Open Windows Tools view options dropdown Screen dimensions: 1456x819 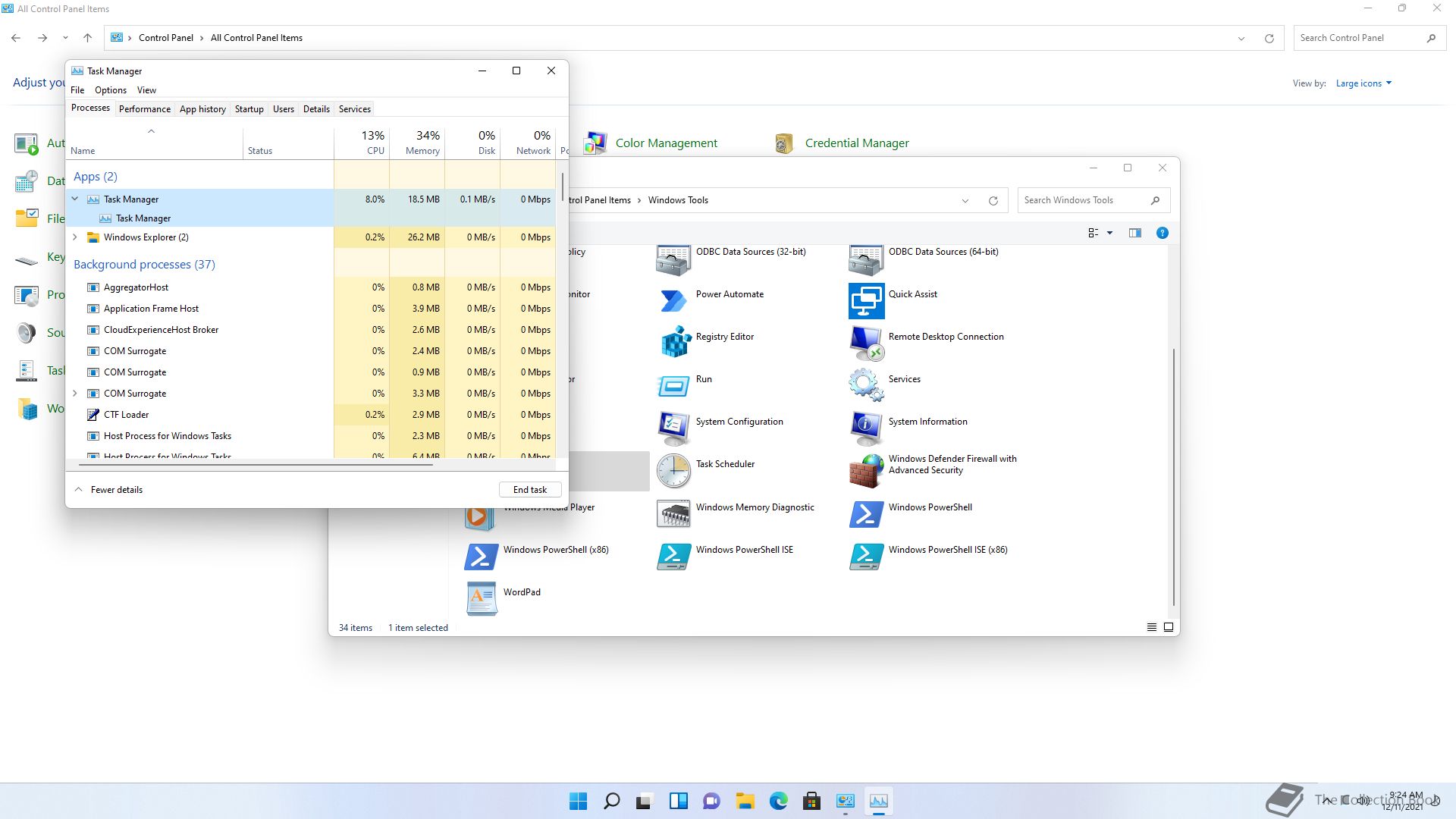click(x=1109, y=233)
